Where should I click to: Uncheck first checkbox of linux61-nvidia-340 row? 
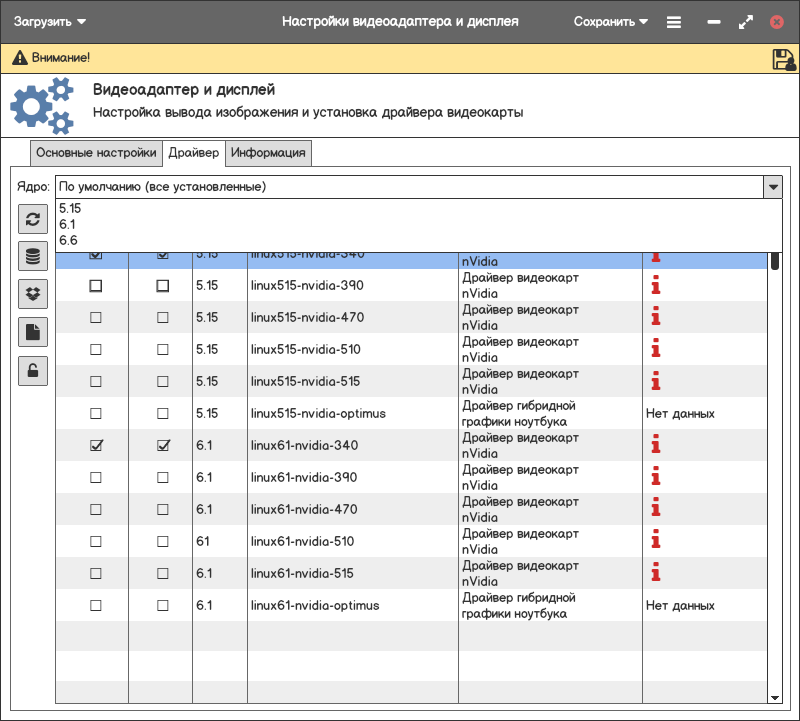pos(96,446)
